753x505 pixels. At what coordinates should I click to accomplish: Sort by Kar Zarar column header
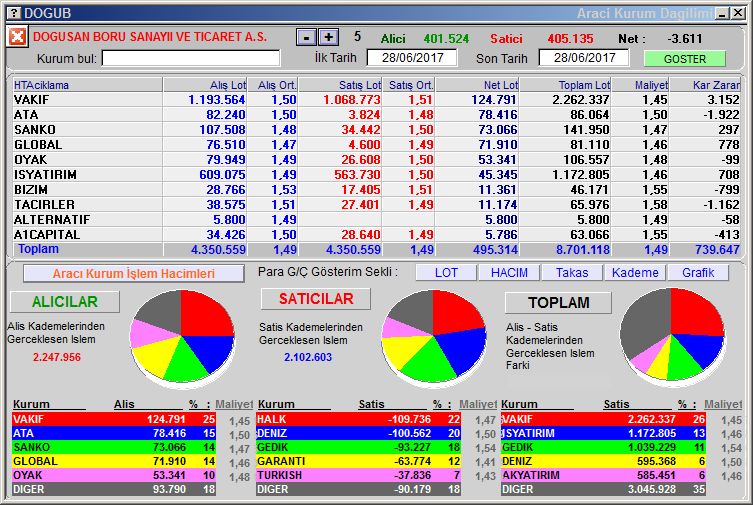pyautogui.click(x=705, y=85)
